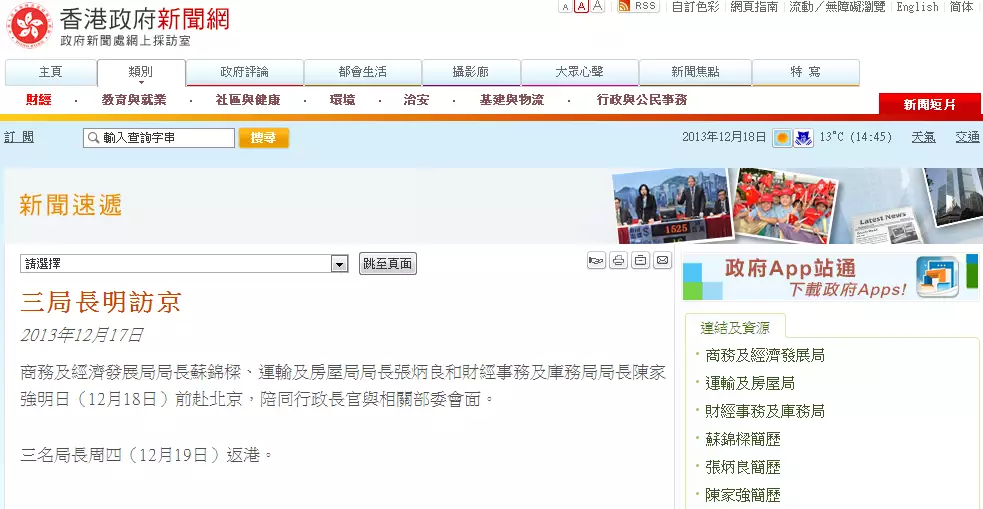Select the smallest font size 'A' button

coord(565,7)
